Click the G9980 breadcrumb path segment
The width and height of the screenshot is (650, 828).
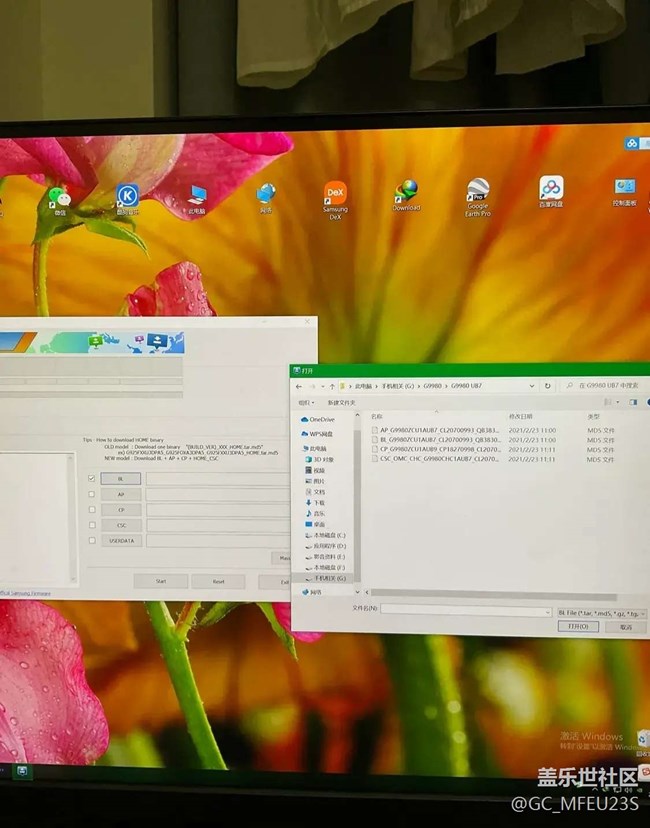pos(430,385)
